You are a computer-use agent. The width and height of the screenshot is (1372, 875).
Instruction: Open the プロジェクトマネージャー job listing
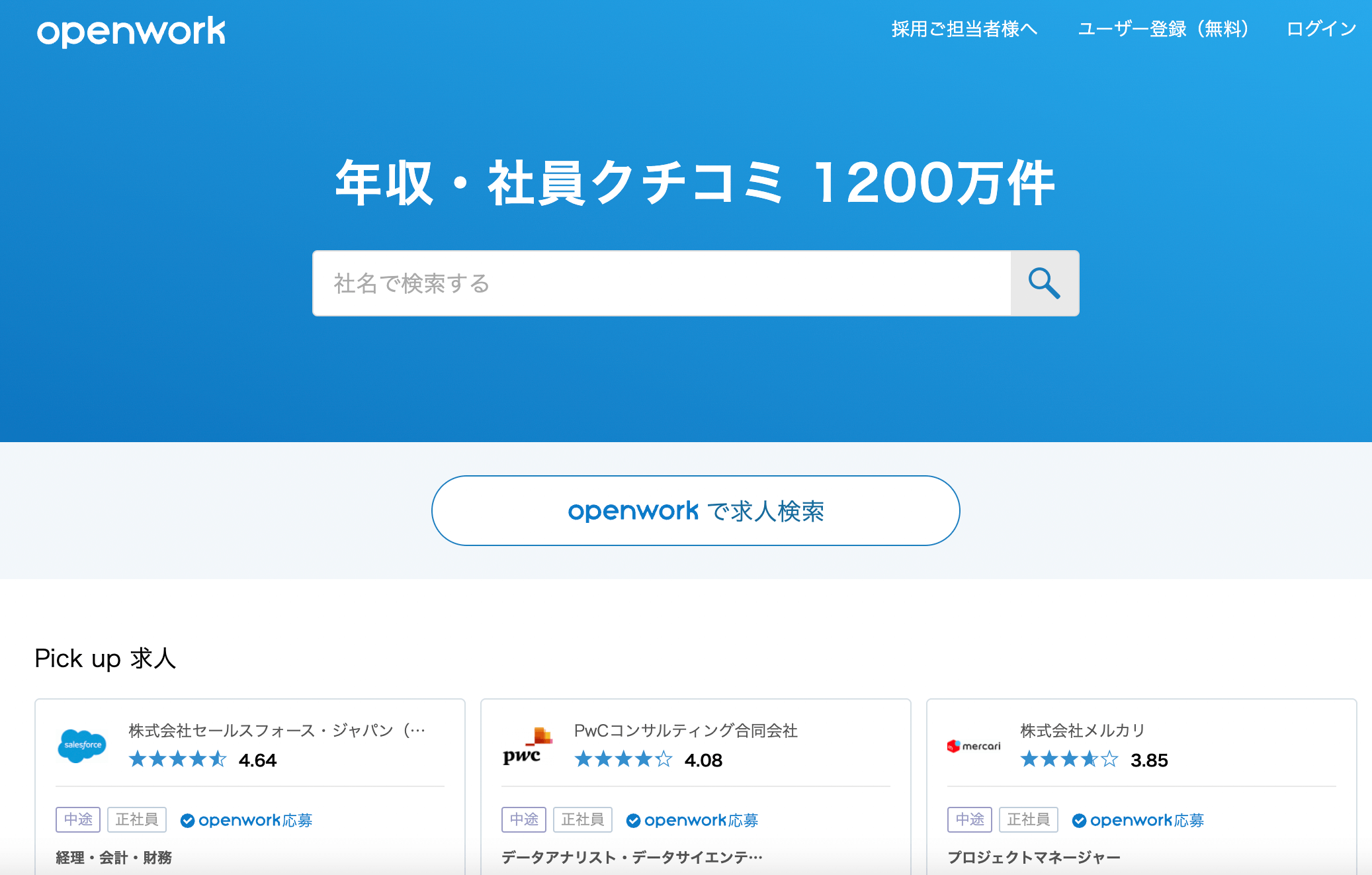coord(1034,858)
